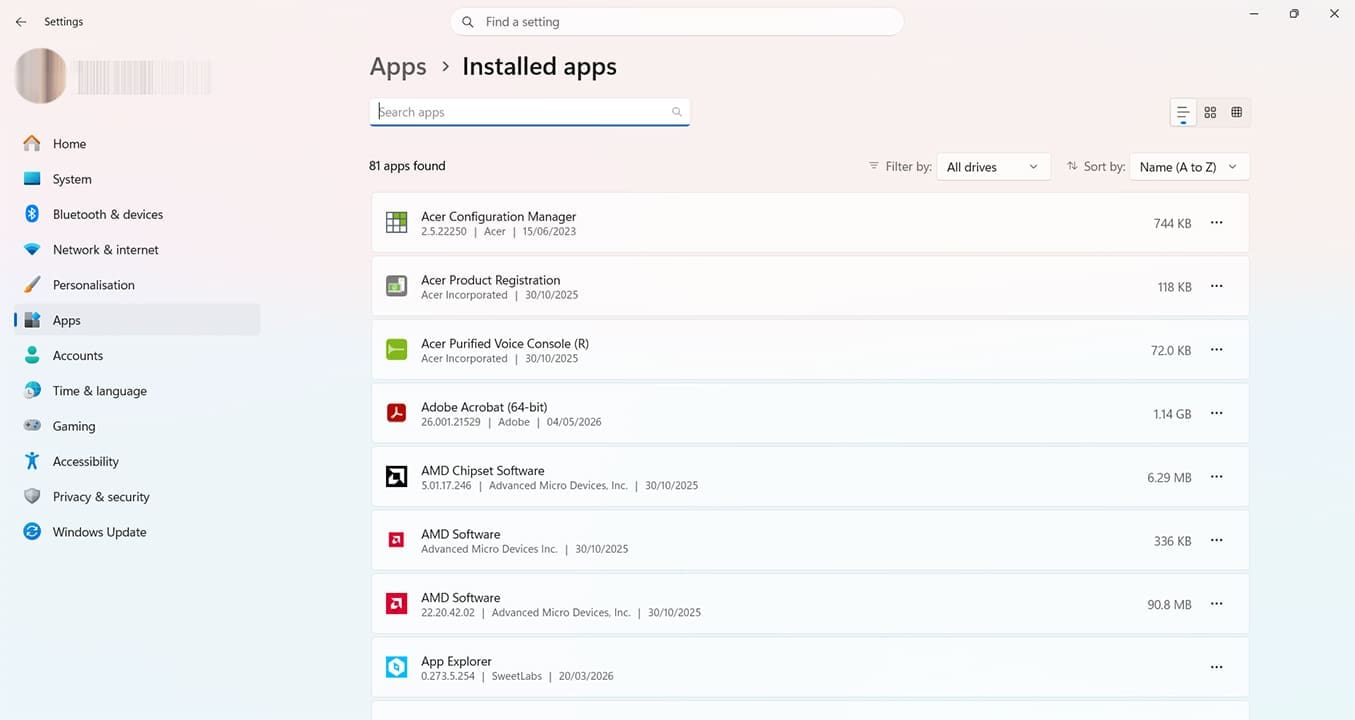Viewport: 1355px width, 720px height.
Task: Click the 336 KB AMD Software icon
Action: coord(397,540)
